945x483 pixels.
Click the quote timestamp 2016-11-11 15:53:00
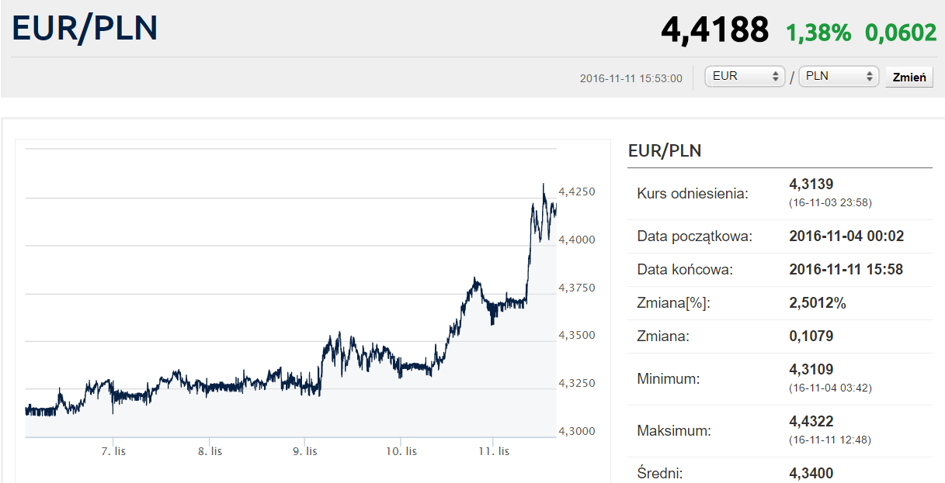pos(631,78)
